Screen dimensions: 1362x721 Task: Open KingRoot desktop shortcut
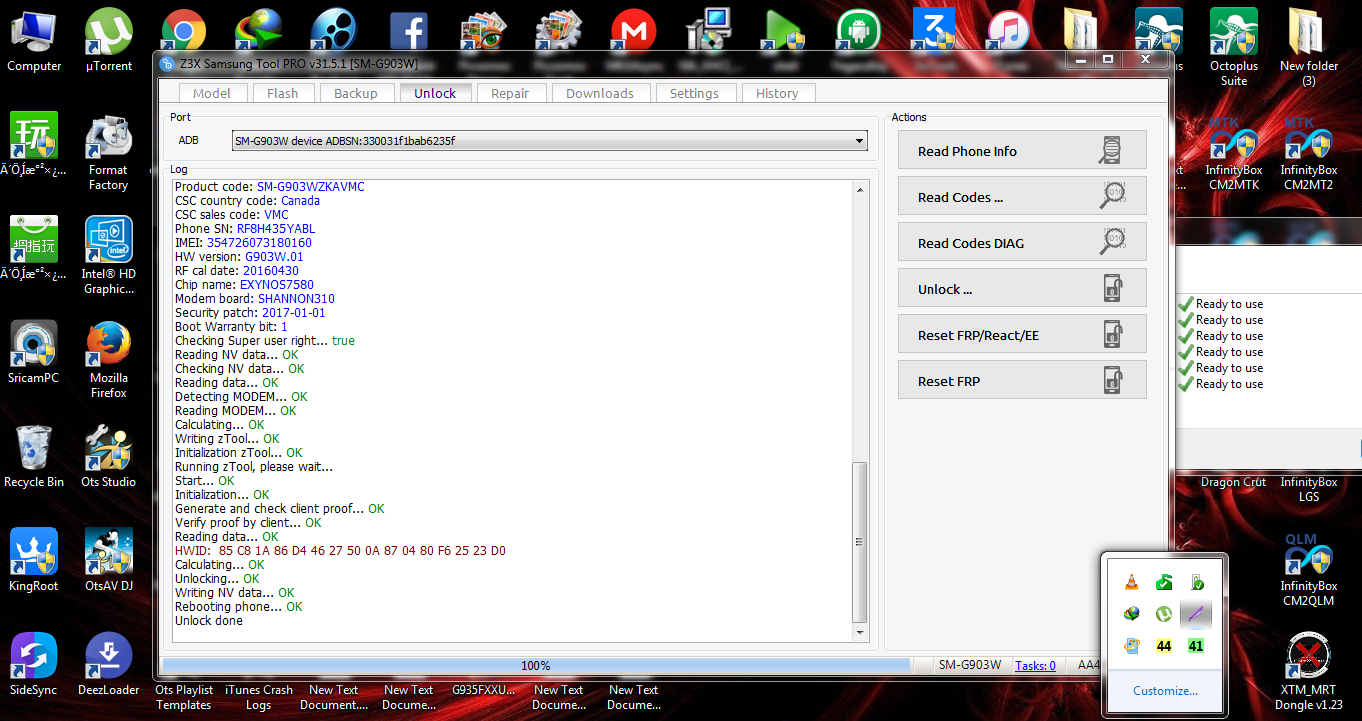(34, 560)
